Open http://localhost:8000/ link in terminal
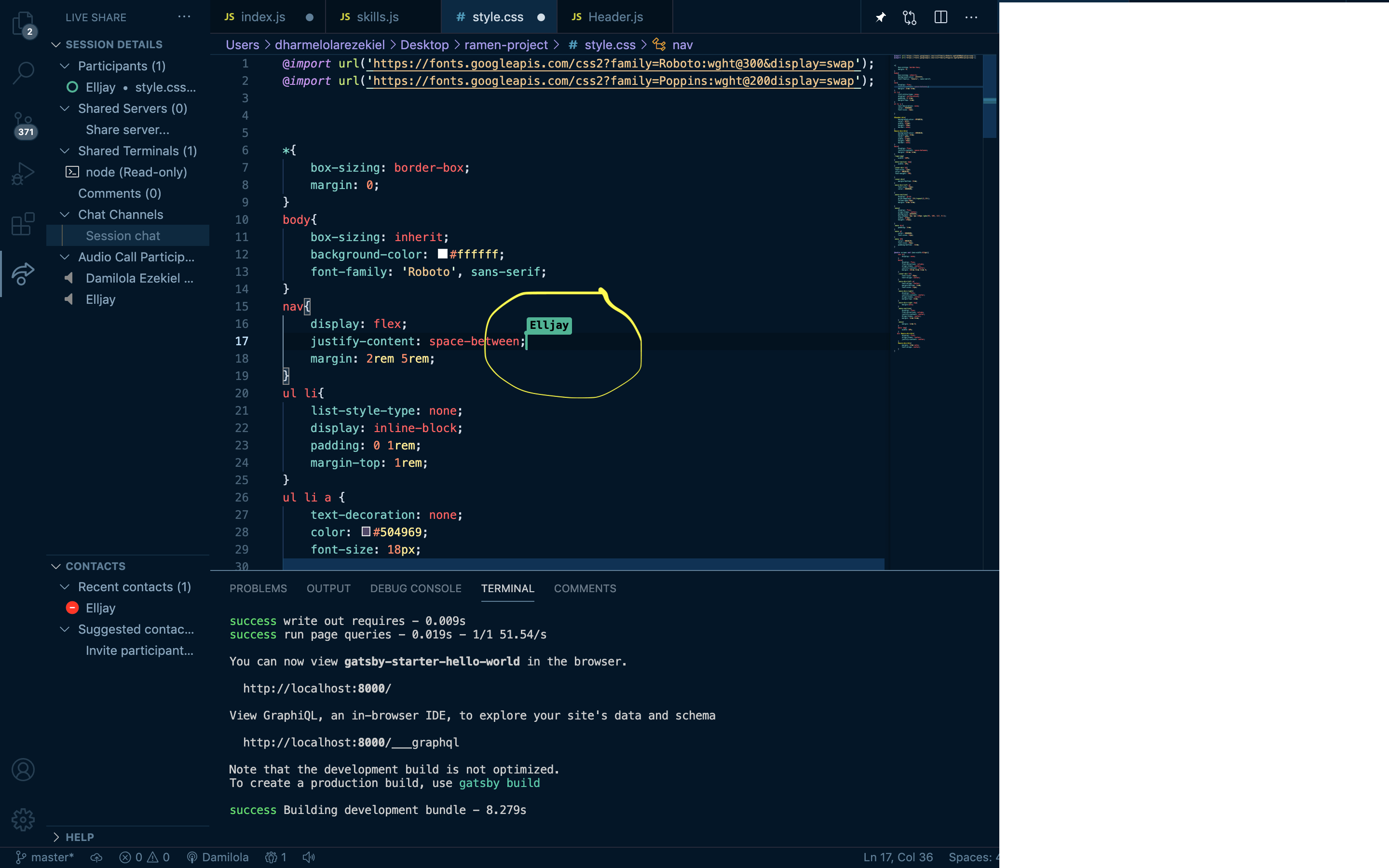Screen dimensions: 1389x868 (x=317, y=688)
